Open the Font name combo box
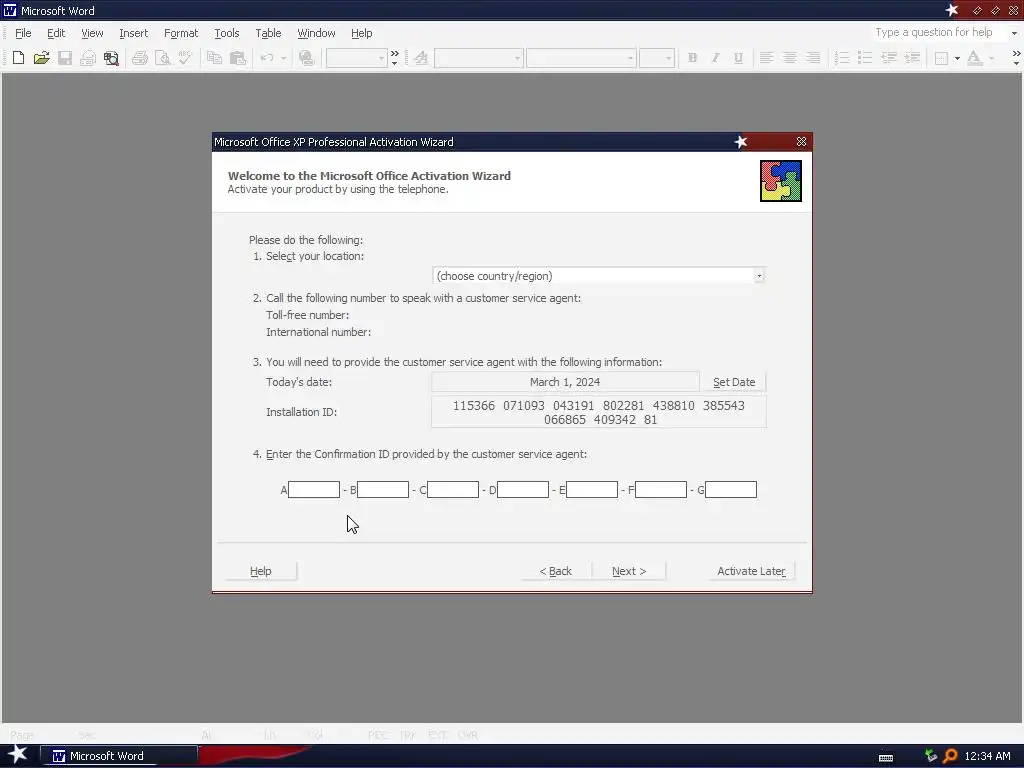Screen dimensions: 1024x768 tap(581, 58)
